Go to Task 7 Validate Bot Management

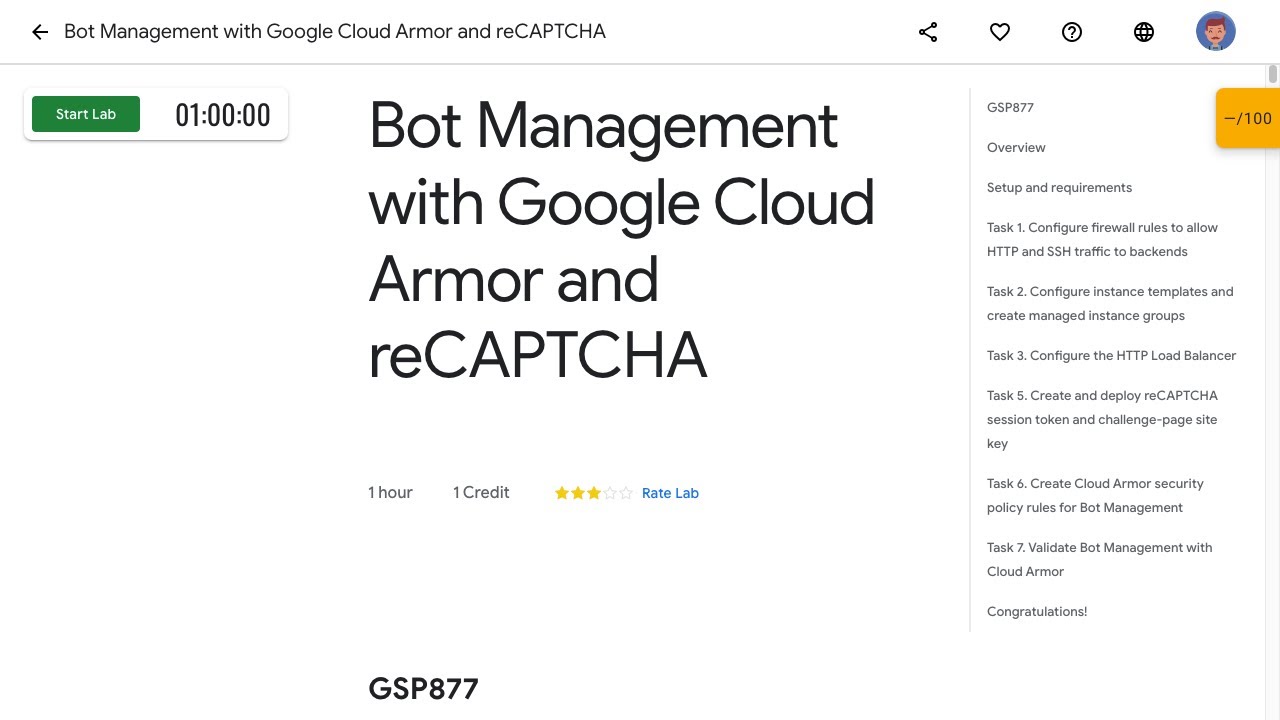[1099, 559]
